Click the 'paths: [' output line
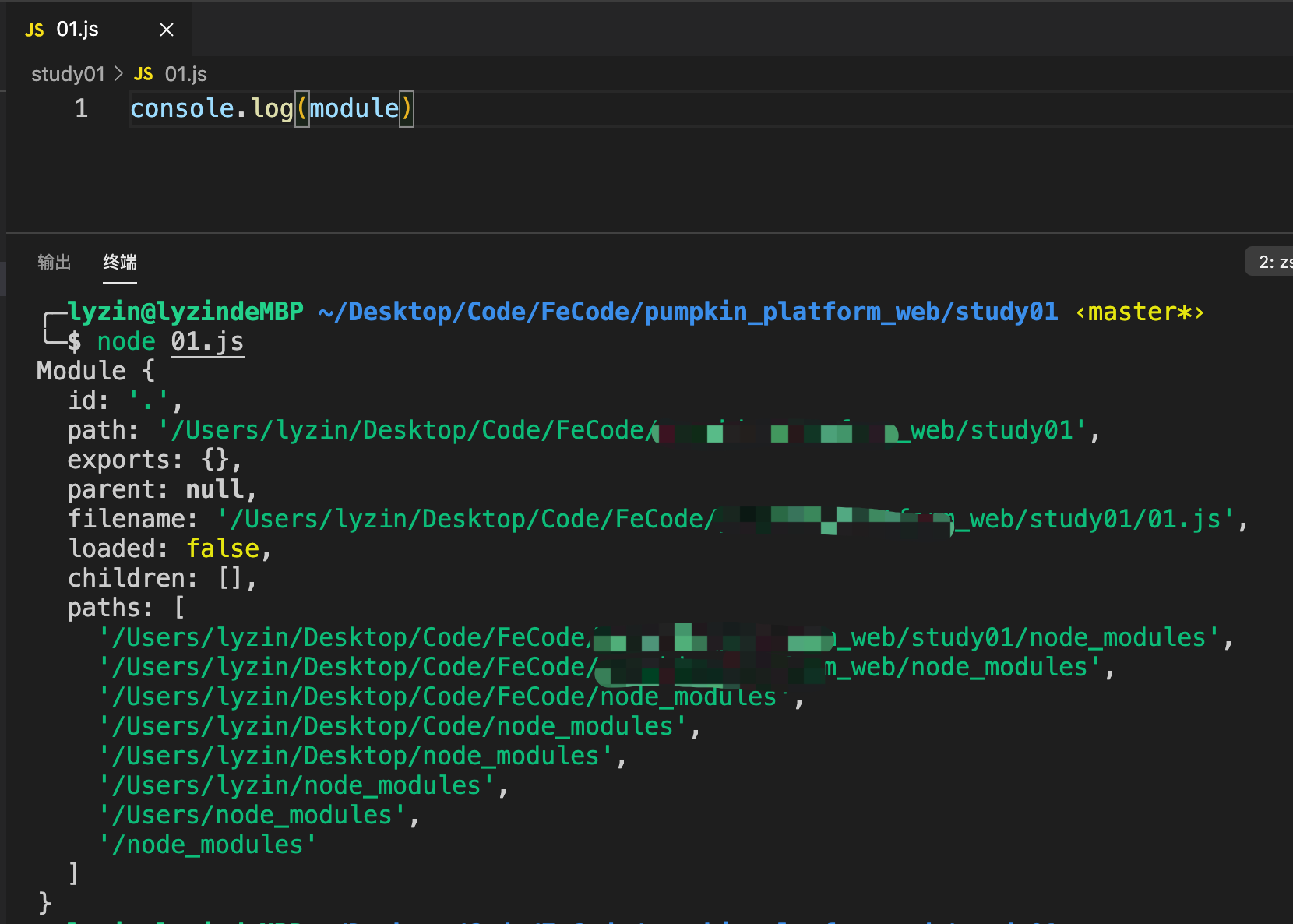 (126, 608)
